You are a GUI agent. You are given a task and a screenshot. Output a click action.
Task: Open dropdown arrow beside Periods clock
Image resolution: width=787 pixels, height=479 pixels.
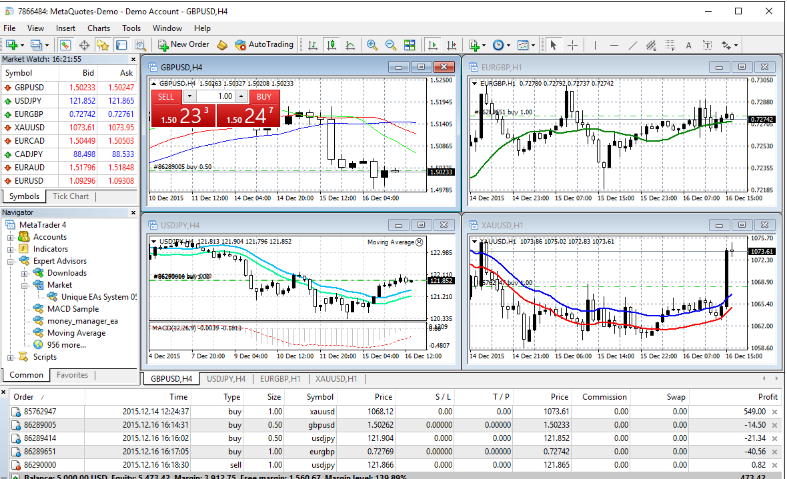click(508, 45)
